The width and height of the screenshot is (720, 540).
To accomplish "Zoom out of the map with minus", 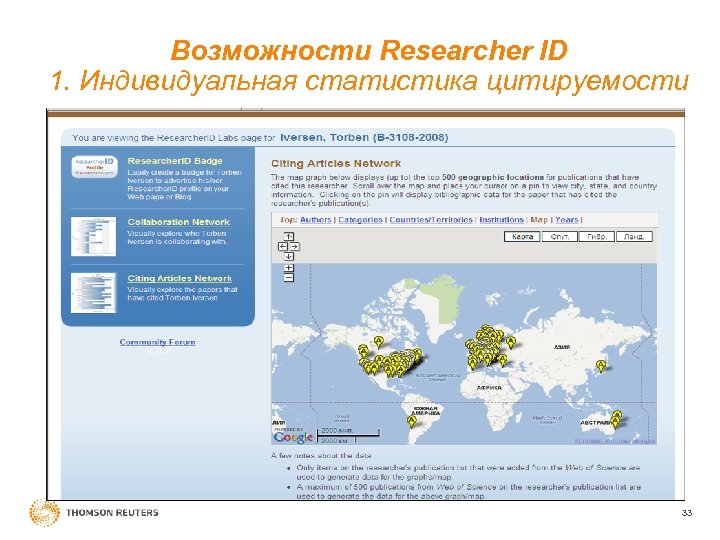I will [x=288, y=278].
